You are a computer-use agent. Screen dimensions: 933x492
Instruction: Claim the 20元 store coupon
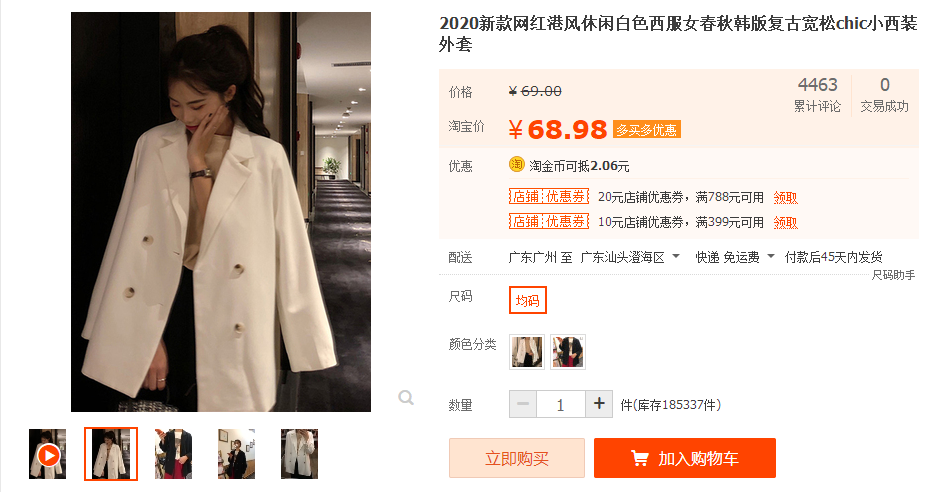[x=785, y=198]
